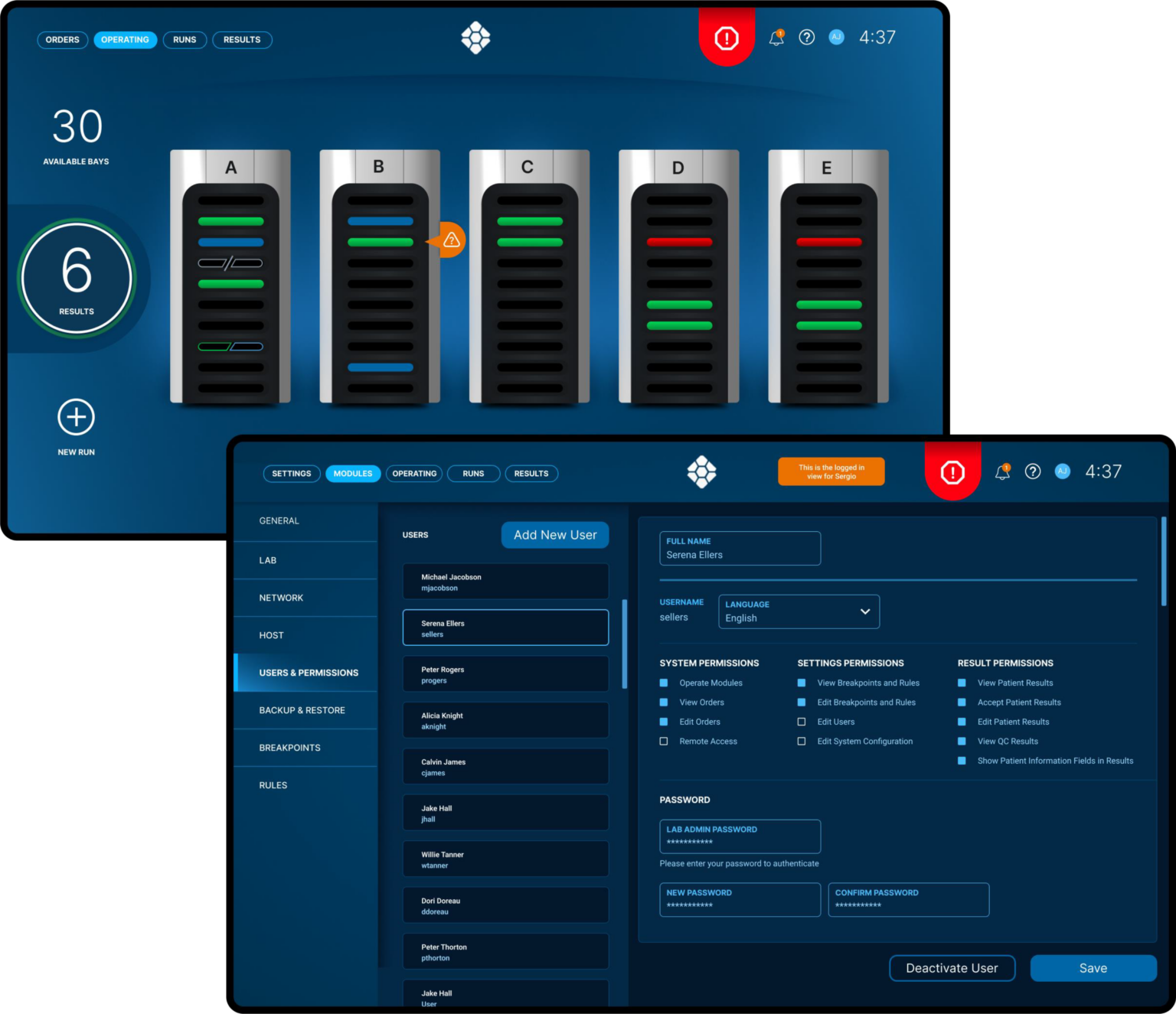The width and height of the screenshot is (1176, 1014).
Task: Click the warning badge next to Bay B
Action: [449, 240]
